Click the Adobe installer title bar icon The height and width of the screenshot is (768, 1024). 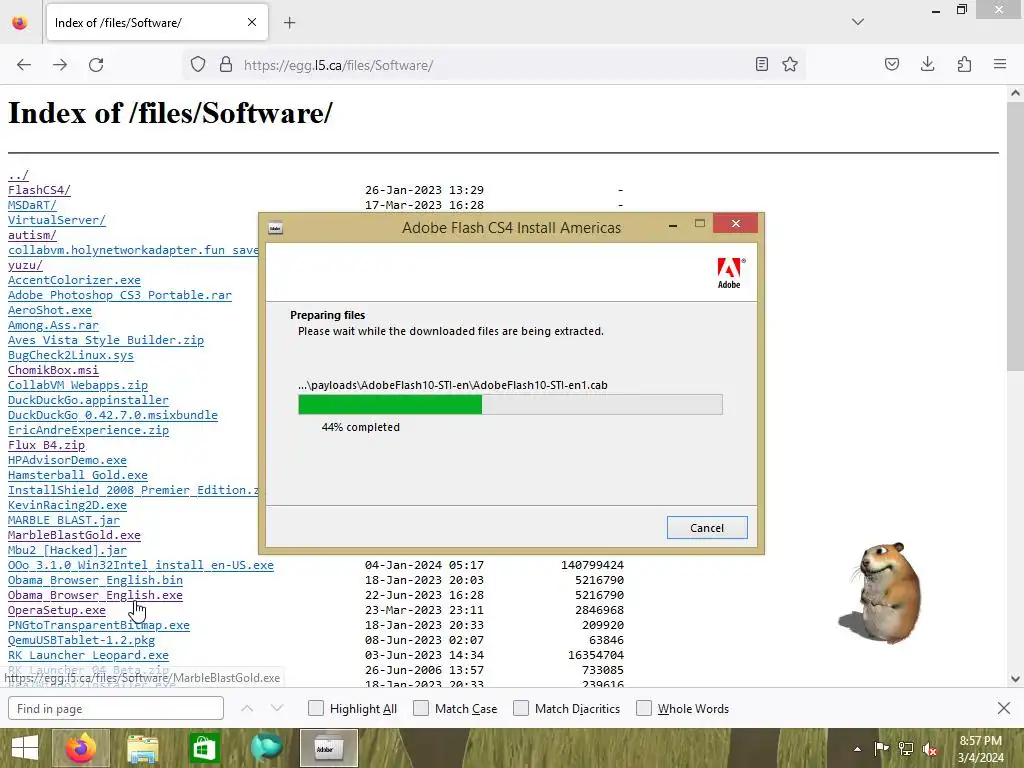click(276, 228)
